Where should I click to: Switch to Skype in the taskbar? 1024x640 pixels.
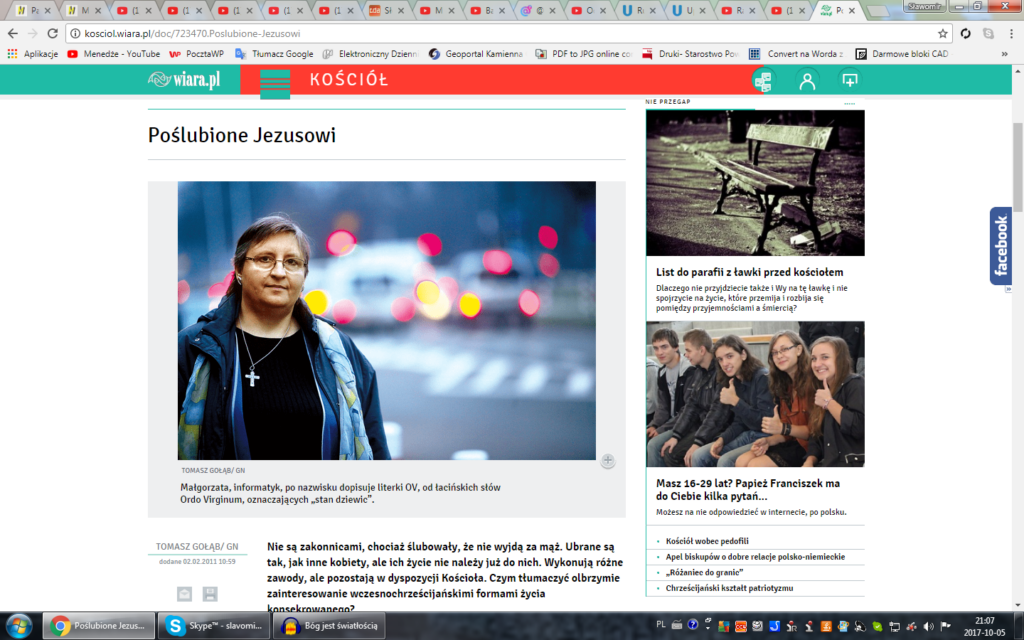pyautogui.click(x=213, y=626)
